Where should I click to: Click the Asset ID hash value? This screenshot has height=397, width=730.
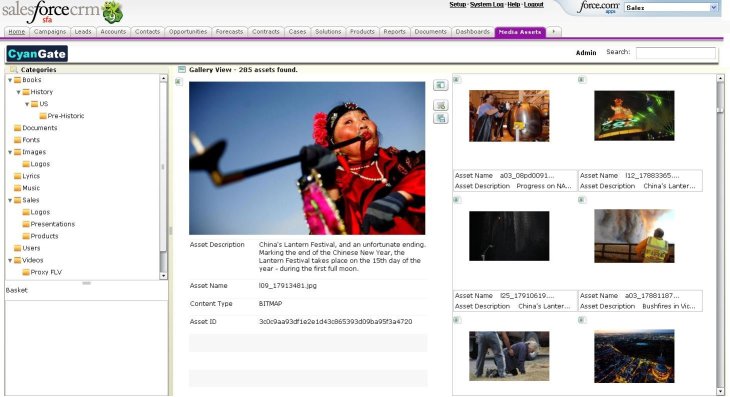click(335, 322)
